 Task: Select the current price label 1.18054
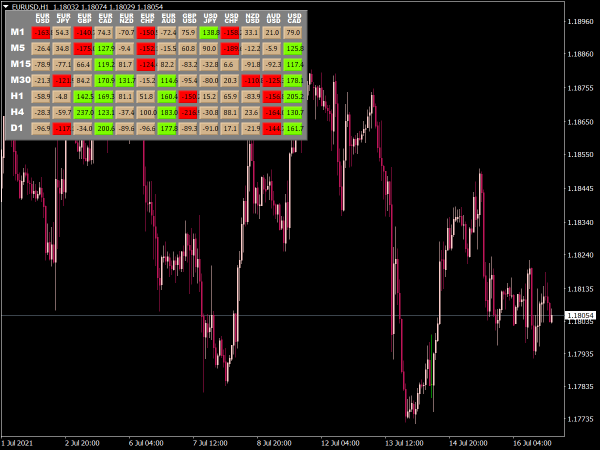(580, 315)
